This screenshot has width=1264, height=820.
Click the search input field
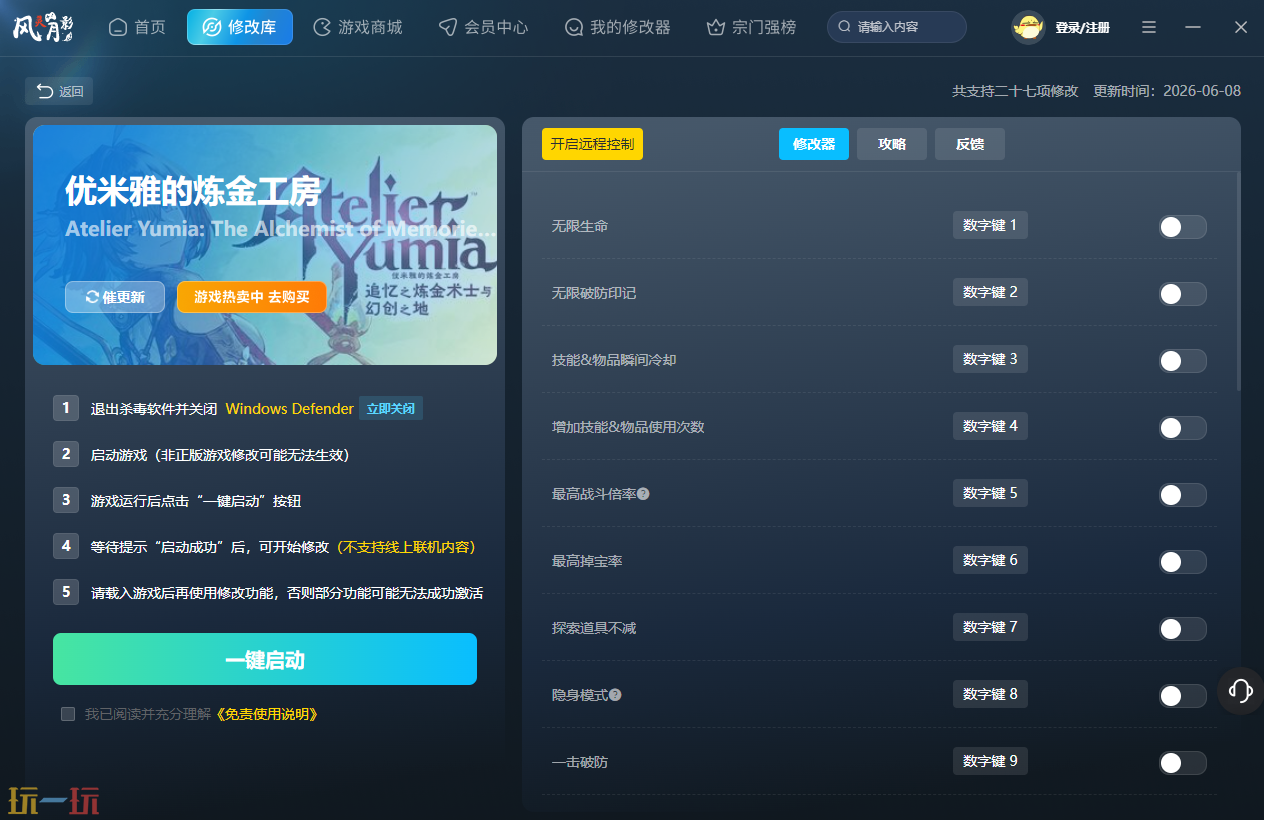[x=897, y=27]
